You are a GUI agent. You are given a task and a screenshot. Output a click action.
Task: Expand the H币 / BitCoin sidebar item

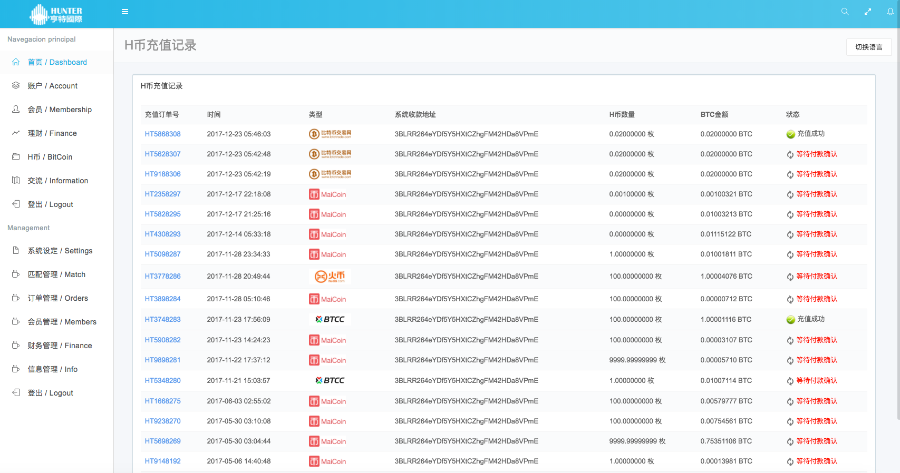[50, 157]
